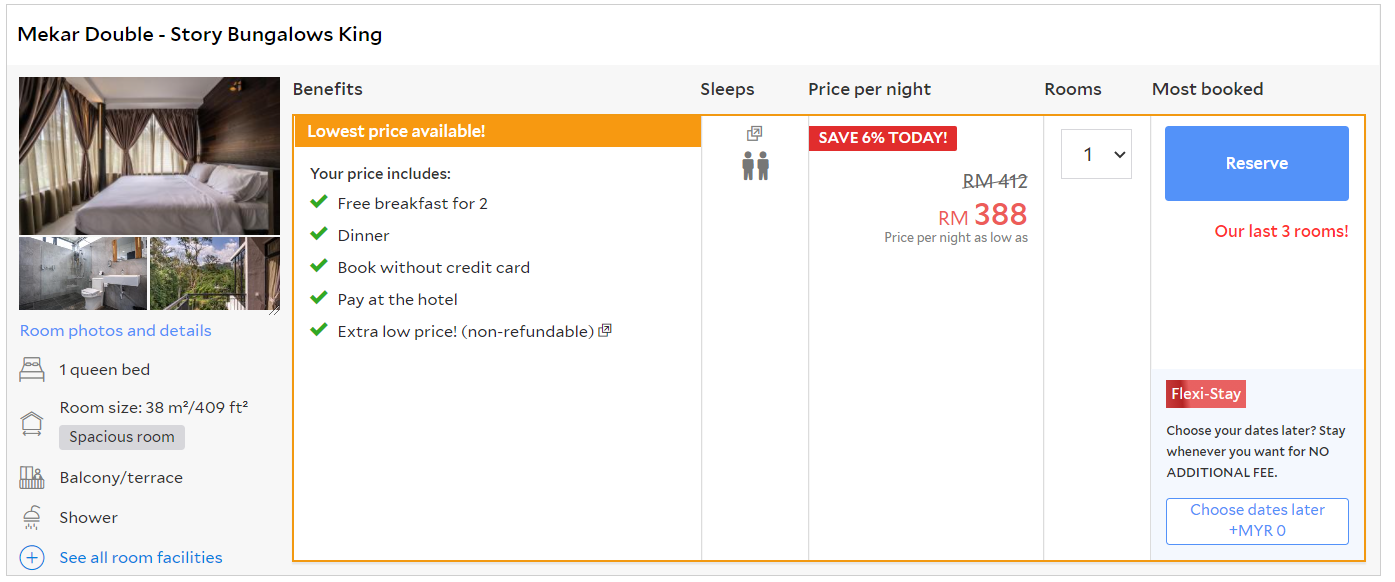
Task: View the bathroom thumbnail photo
Action: click(x=83, y=274)
